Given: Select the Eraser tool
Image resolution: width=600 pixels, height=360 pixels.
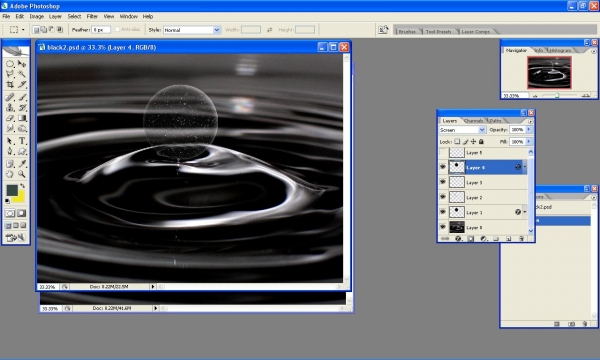Looking at the screenshot, I should tap(10, 118).
